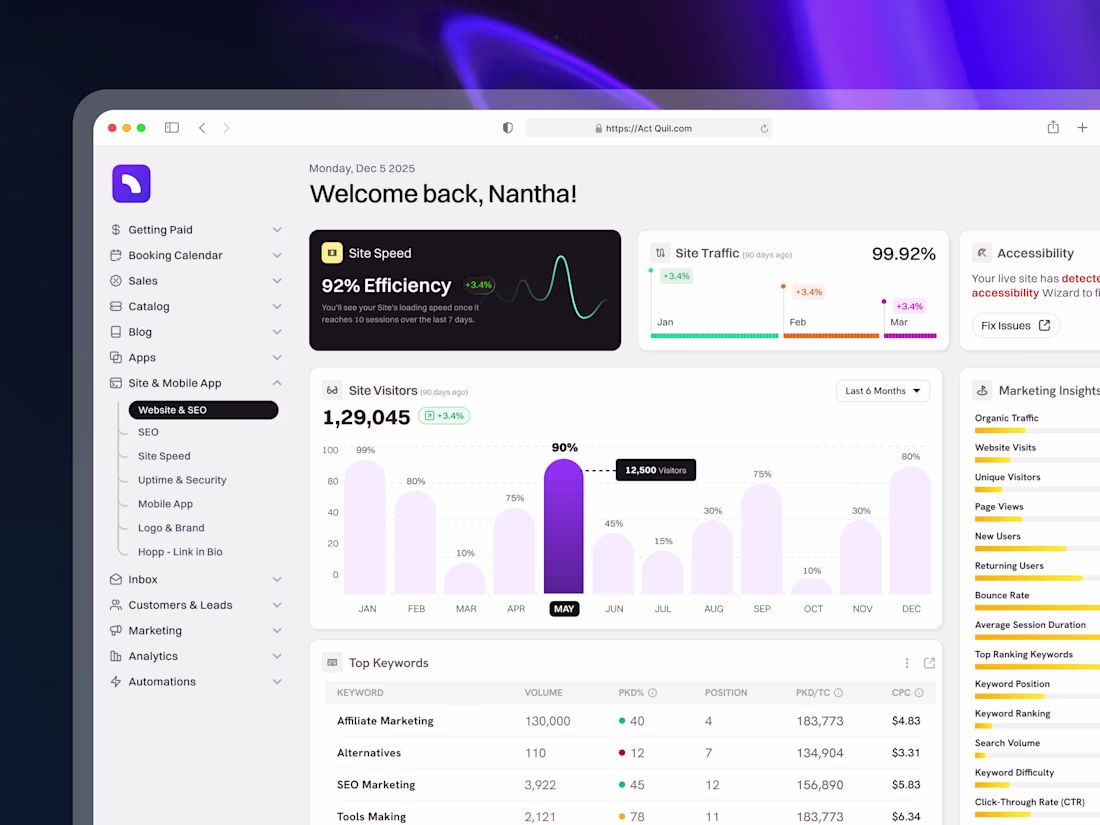Open the Logo & Brand submenu item

tap(171, 528)
